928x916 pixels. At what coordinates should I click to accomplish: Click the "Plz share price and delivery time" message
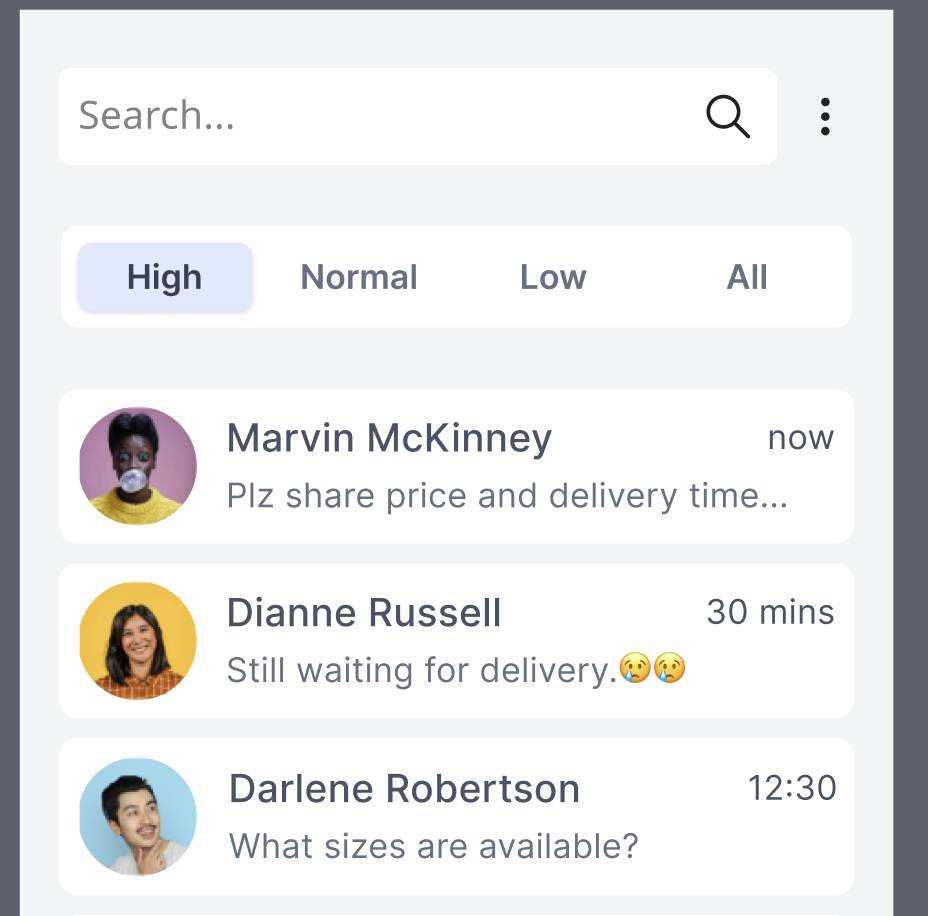pos(507,496)
